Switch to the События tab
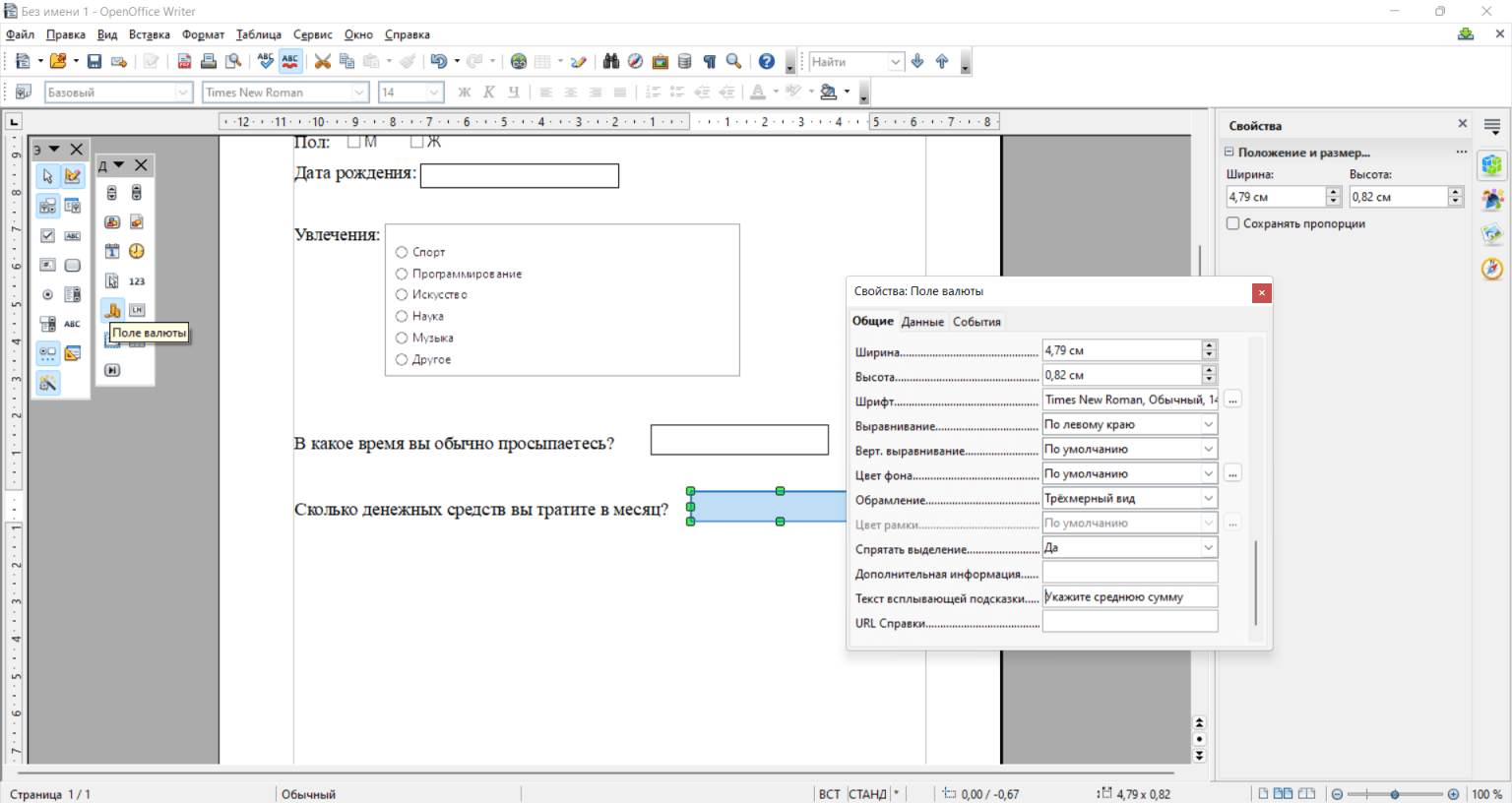1512x803 pixels. [x=976, y=322]
